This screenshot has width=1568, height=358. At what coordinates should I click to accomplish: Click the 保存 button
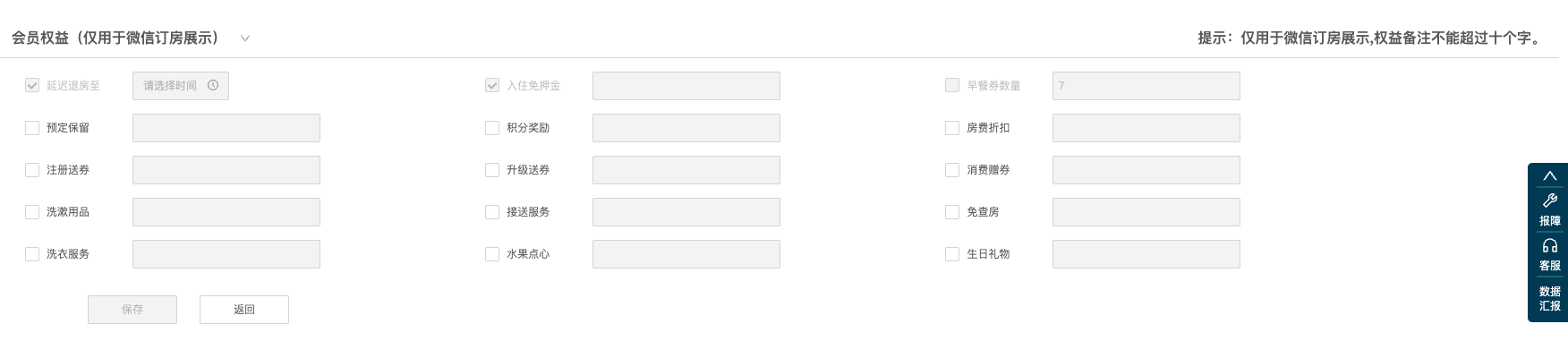tap(132, 310)
